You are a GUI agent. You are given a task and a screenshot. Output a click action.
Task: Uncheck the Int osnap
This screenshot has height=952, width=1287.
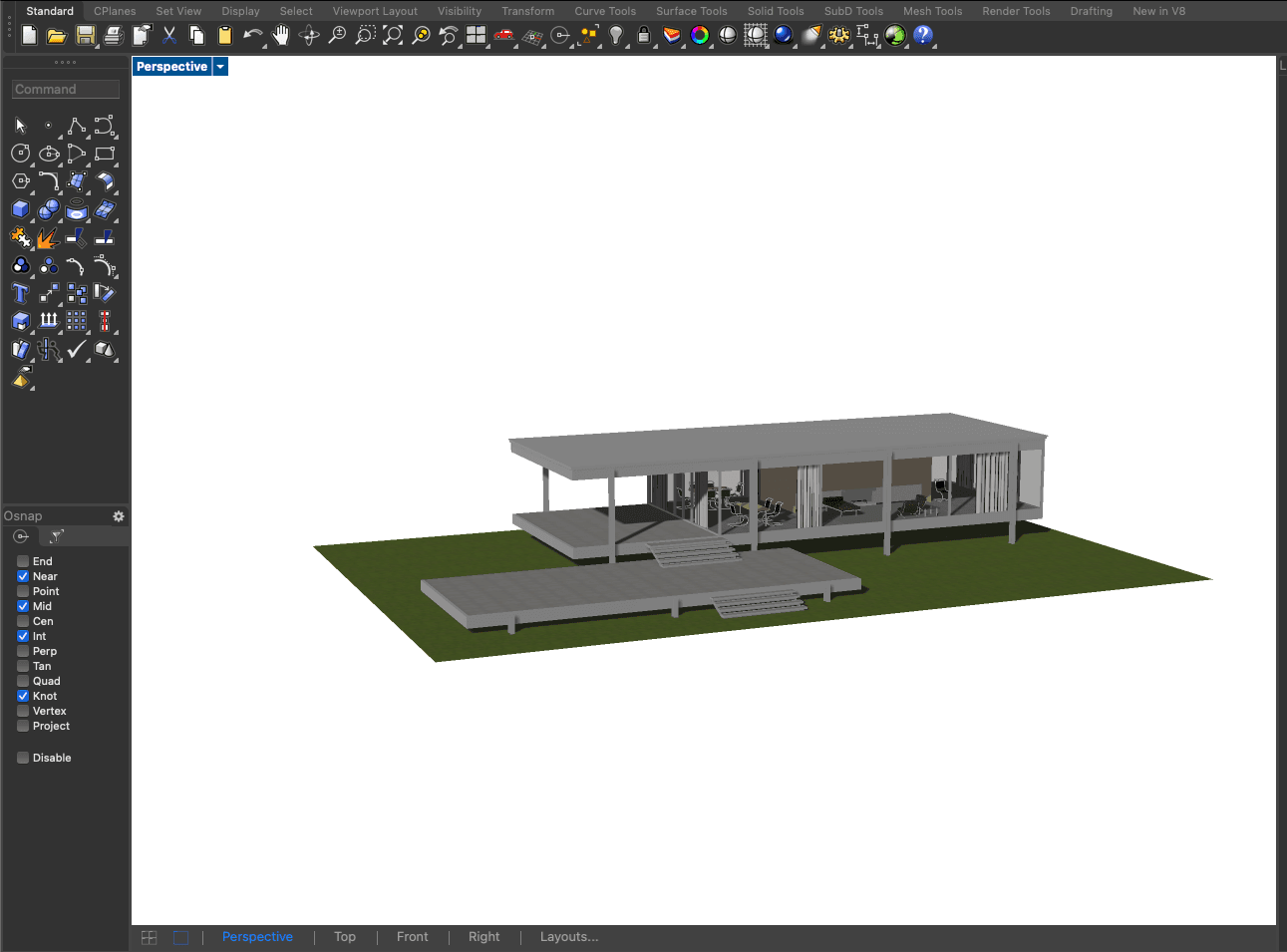coord(23,636)
